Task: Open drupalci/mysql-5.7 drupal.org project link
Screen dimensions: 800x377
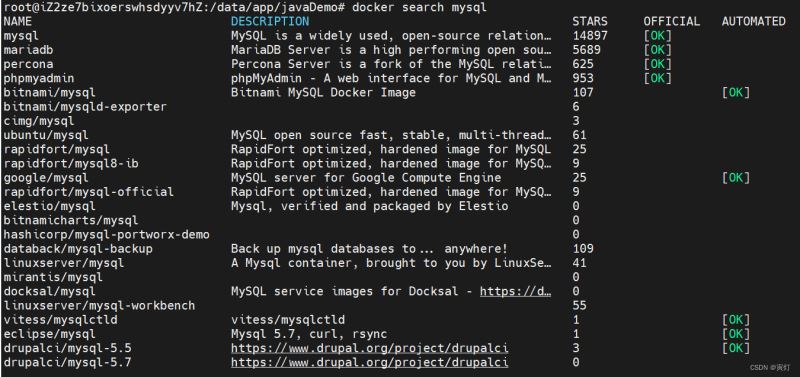Action: click(369, 362)
